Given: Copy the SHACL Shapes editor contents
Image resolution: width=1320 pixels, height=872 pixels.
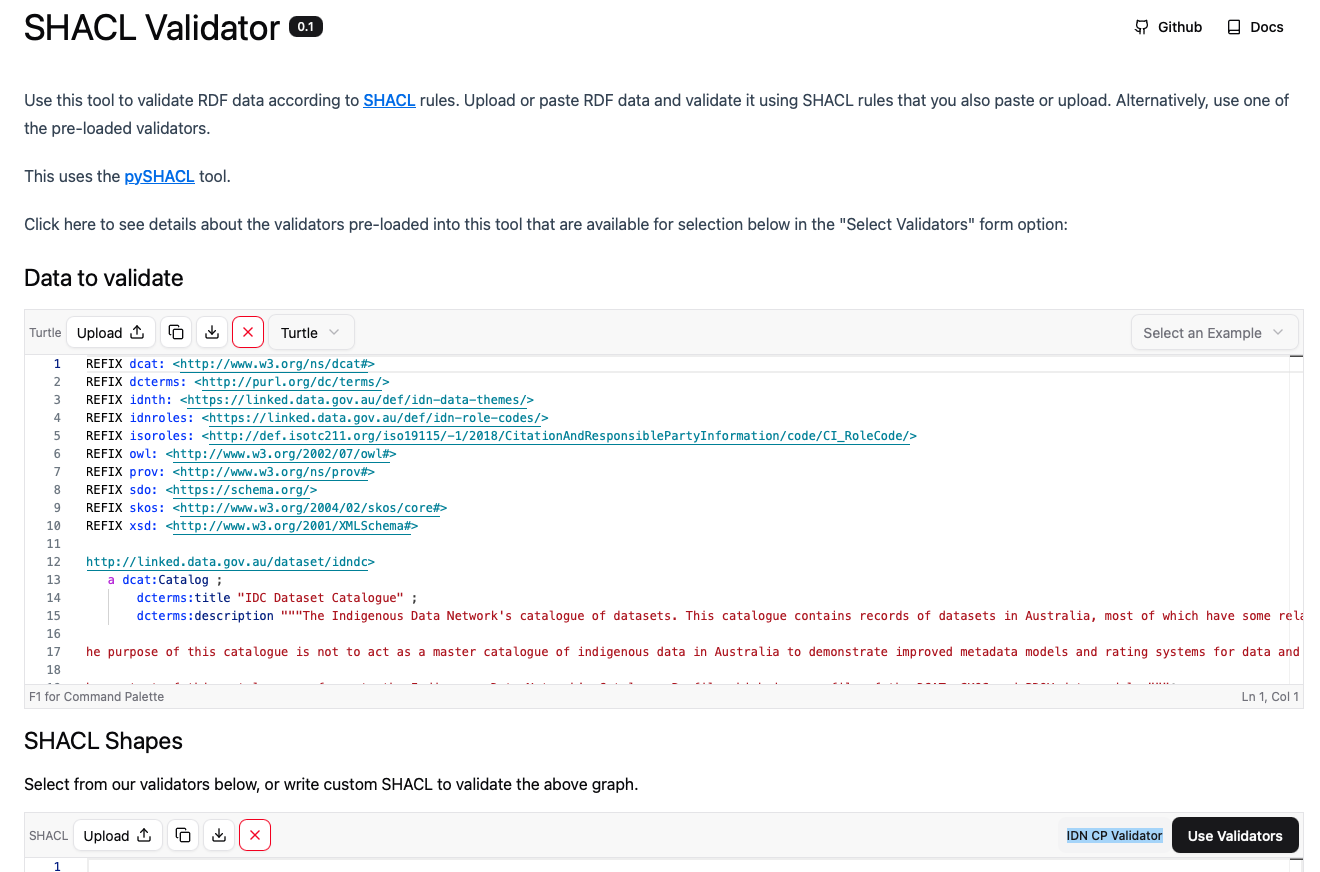Looking at the screenshot, I should (x=183, y=835).
